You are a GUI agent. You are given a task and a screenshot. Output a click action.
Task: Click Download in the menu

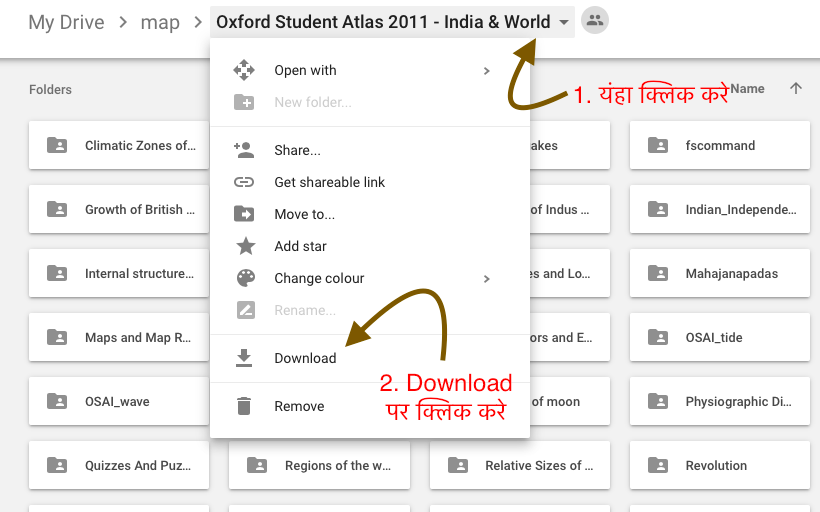(370, 358)
